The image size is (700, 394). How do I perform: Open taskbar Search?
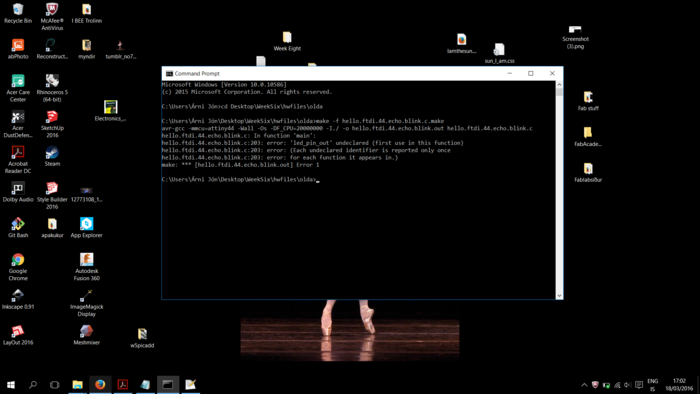tap(33, 384)
